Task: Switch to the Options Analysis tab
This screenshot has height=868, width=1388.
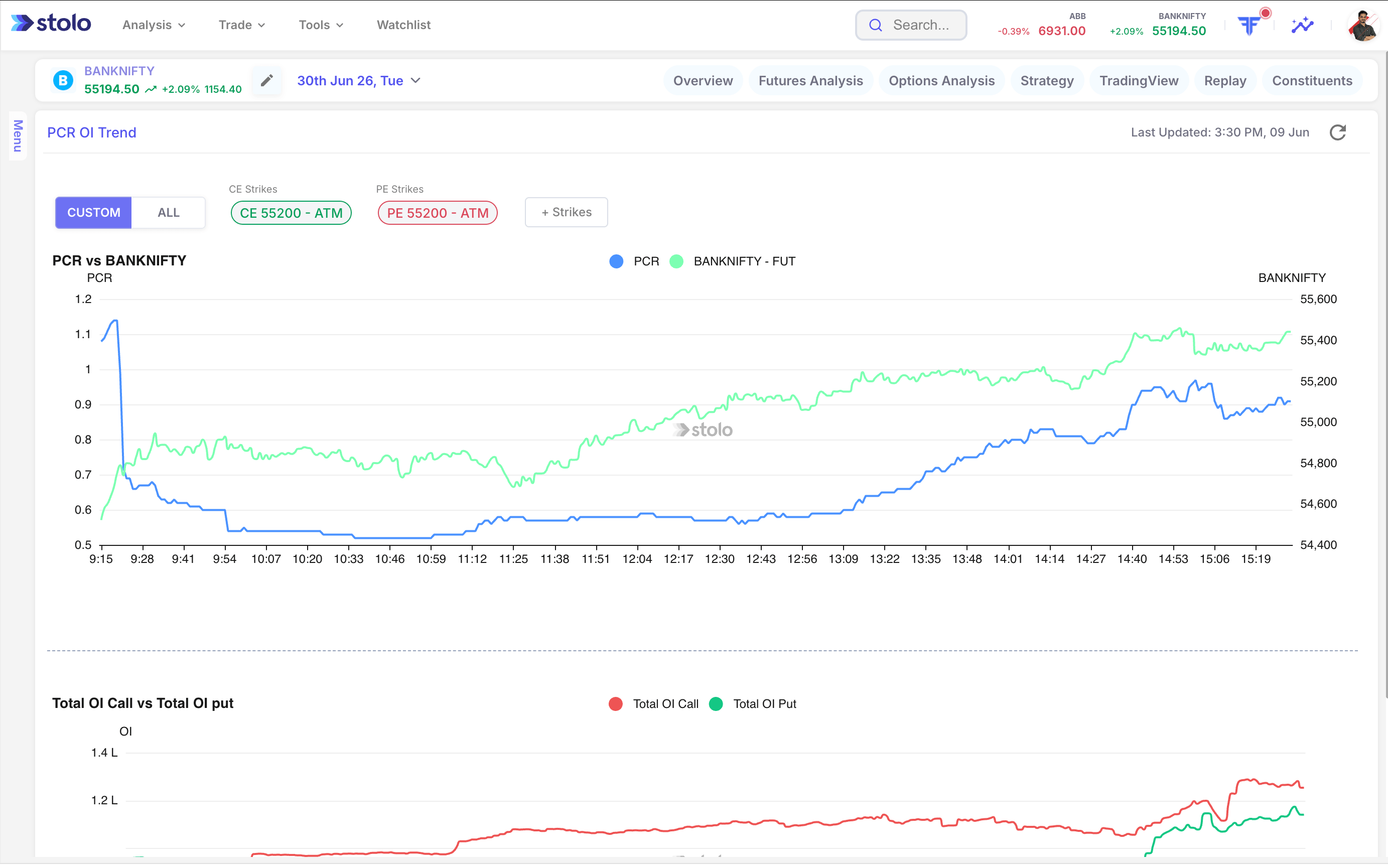Action: pyautogui.click(x=941, y=81)
